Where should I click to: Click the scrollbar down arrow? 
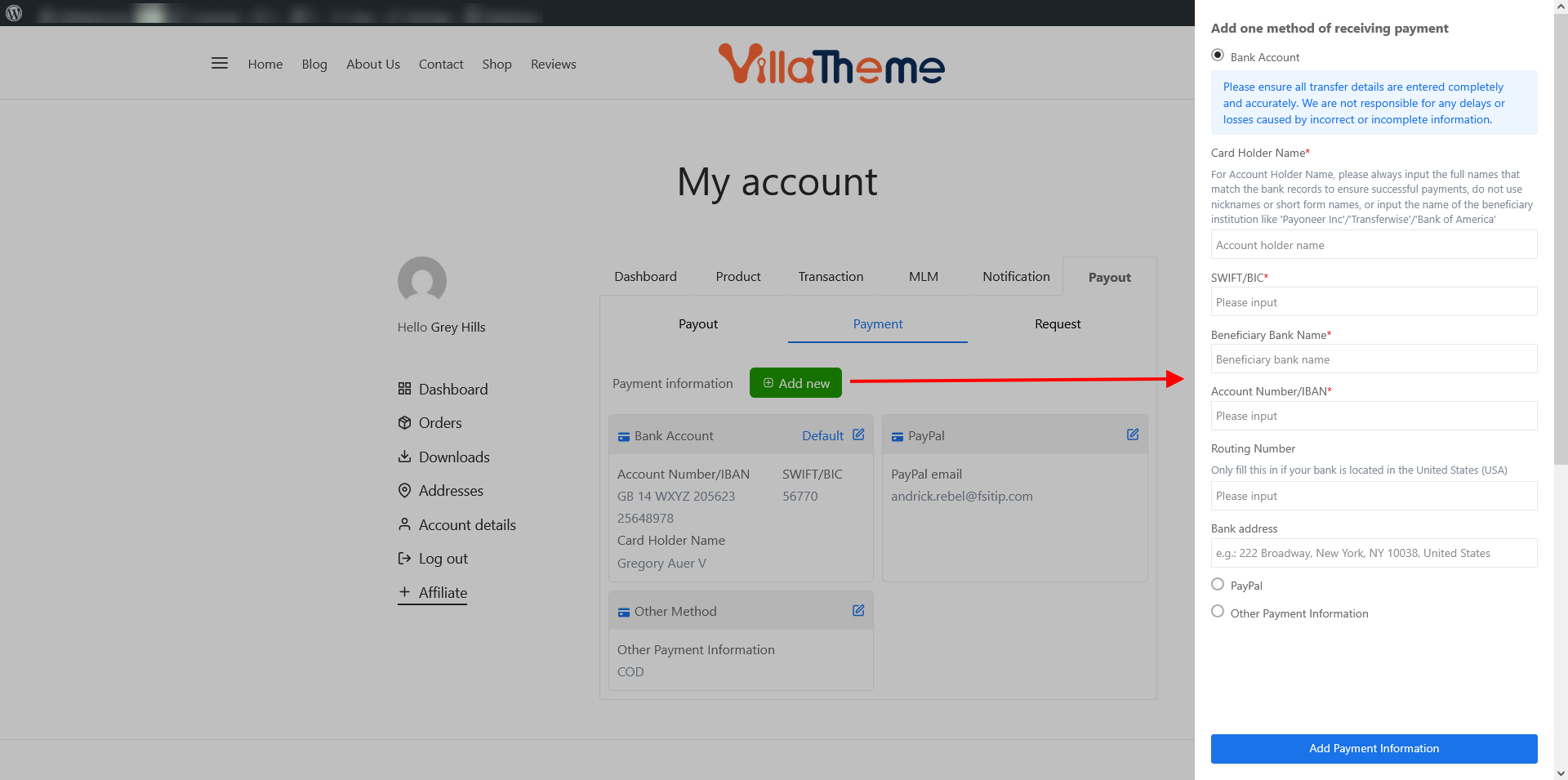1561,773
